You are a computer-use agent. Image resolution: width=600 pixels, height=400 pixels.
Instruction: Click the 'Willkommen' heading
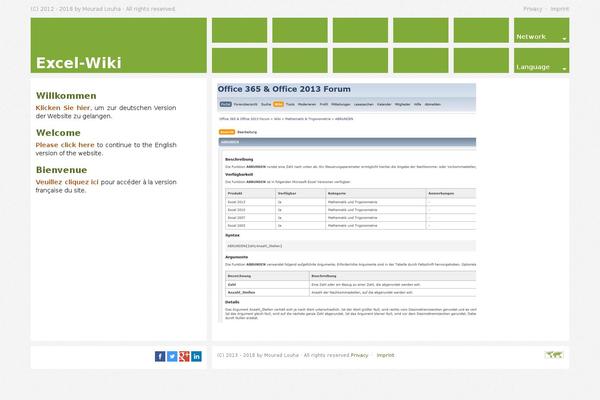click(66, 96)
